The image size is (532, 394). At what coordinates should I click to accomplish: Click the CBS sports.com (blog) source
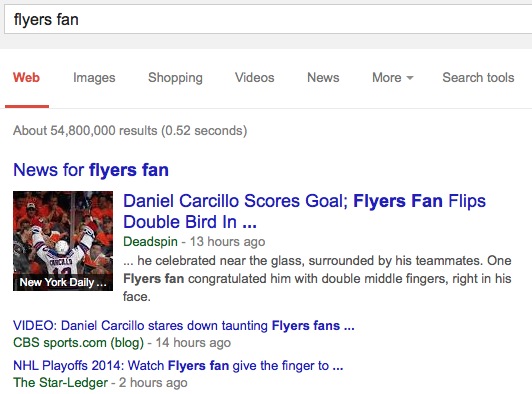point(78,343)
